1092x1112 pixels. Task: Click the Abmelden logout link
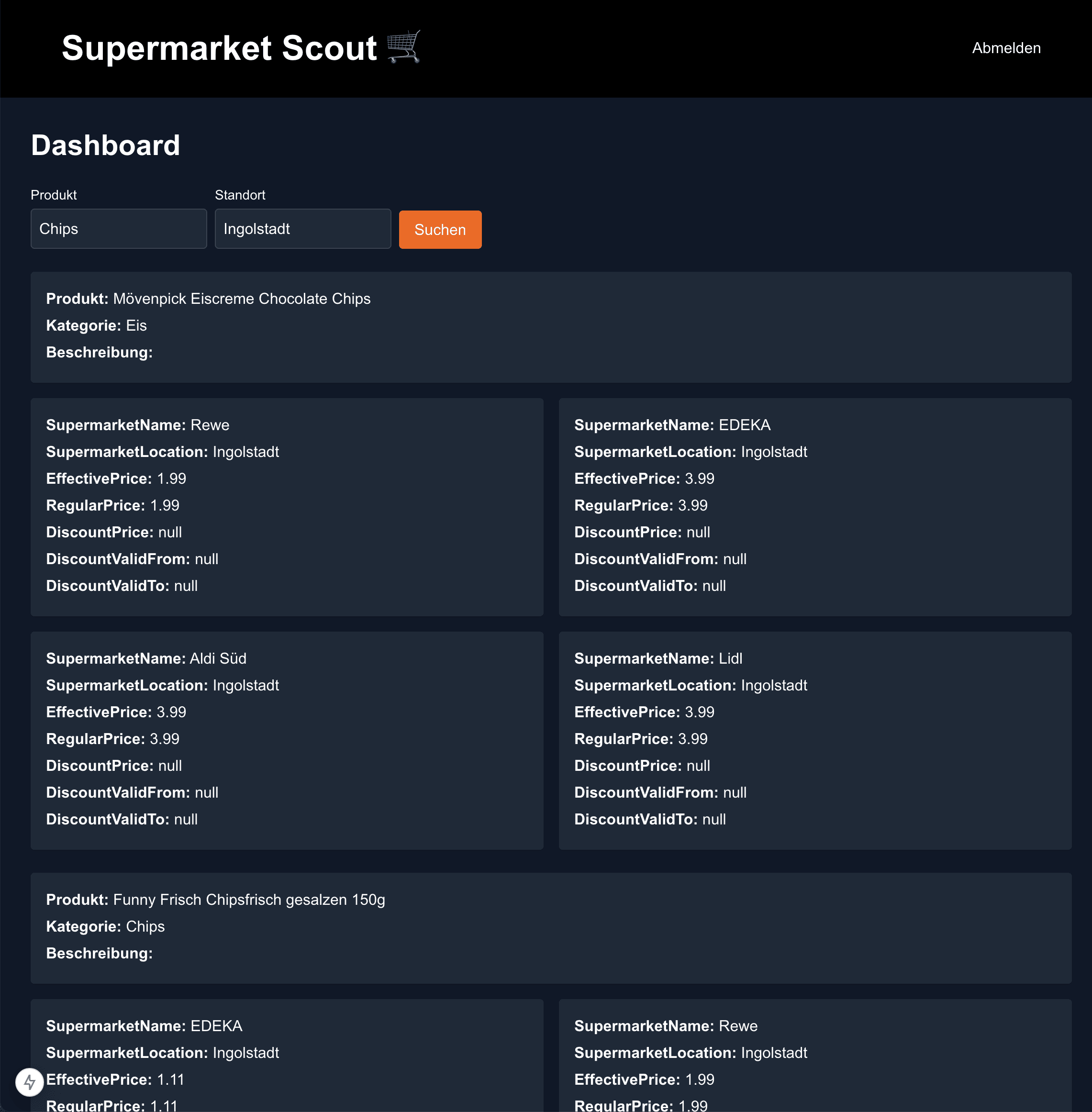click(1005, 48)
